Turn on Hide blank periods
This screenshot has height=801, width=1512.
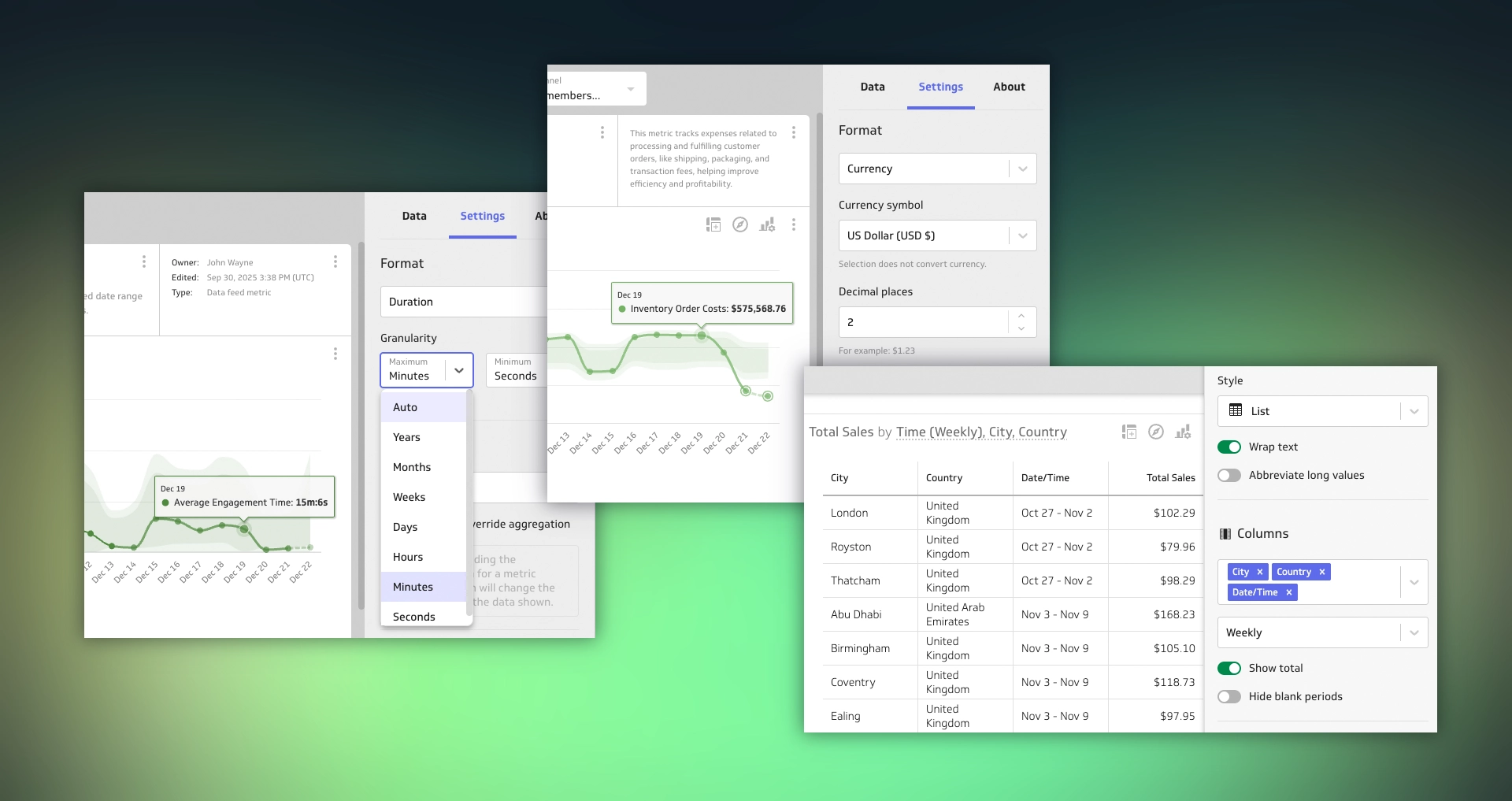pyautogui.click(x=1229, y=696)
